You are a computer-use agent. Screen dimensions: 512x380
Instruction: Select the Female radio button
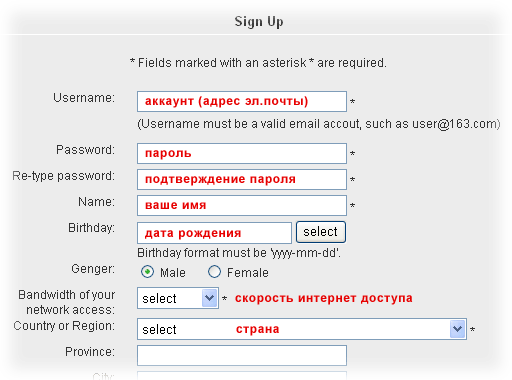point(214,272)
